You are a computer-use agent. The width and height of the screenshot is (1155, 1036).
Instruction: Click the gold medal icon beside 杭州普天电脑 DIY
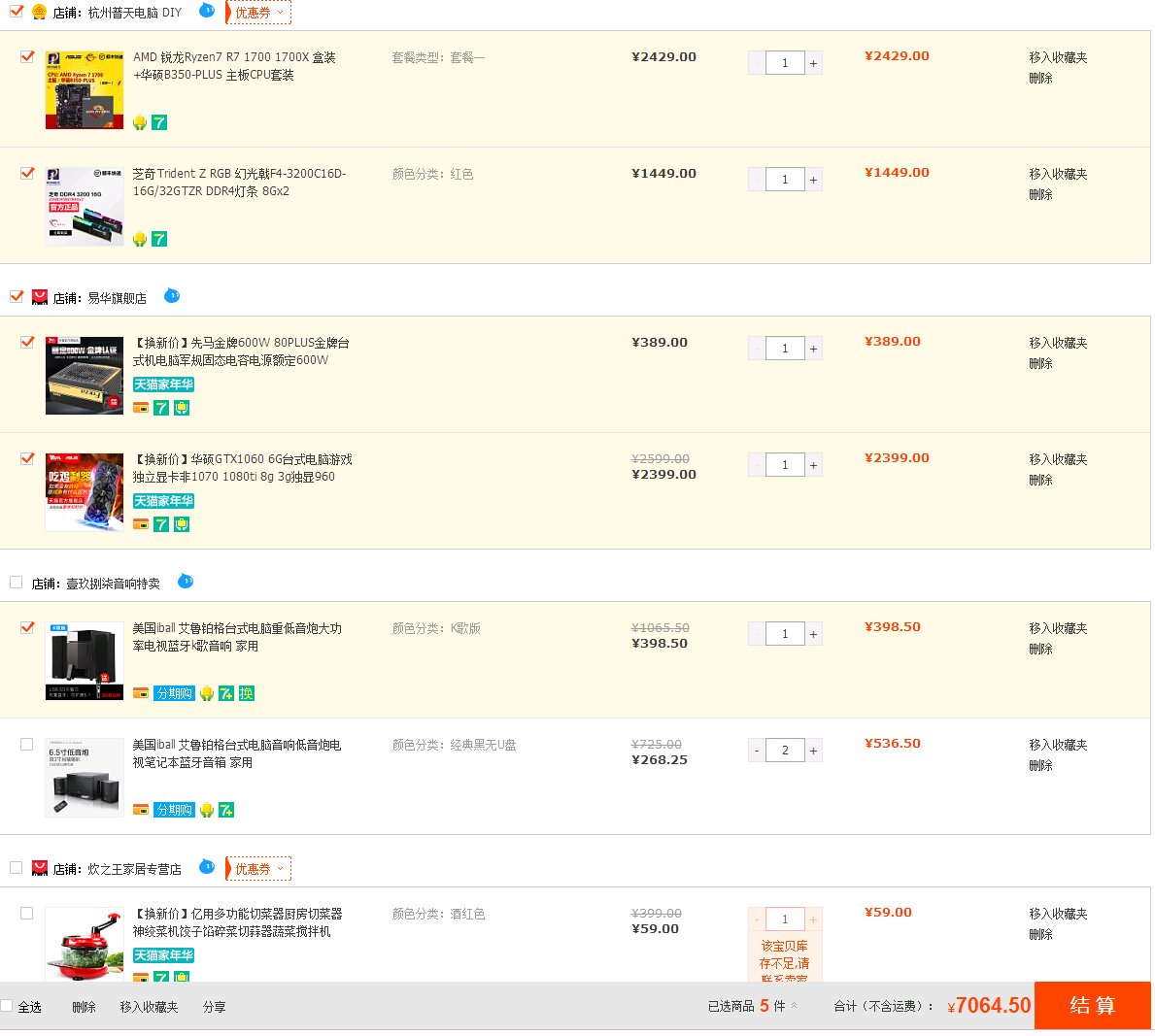(x=40, y=12)
